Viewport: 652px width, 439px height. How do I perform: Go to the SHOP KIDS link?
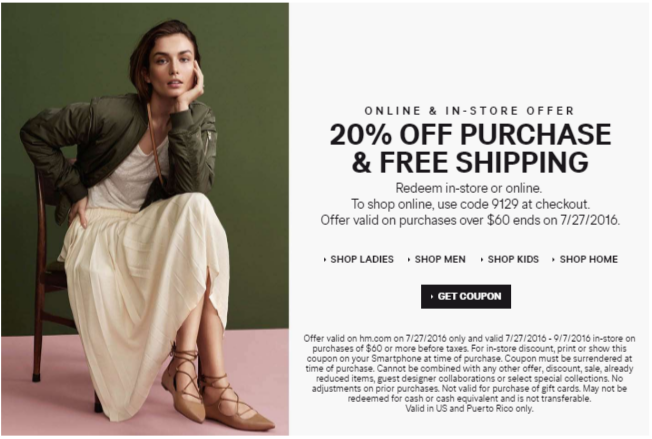coord(513,259)
